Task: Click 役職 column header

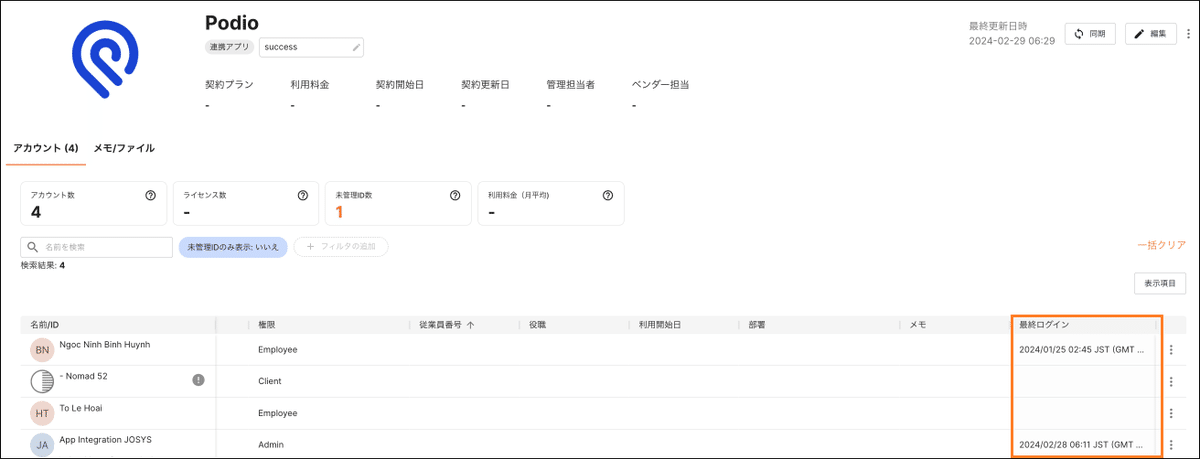Action: (535, 325)
